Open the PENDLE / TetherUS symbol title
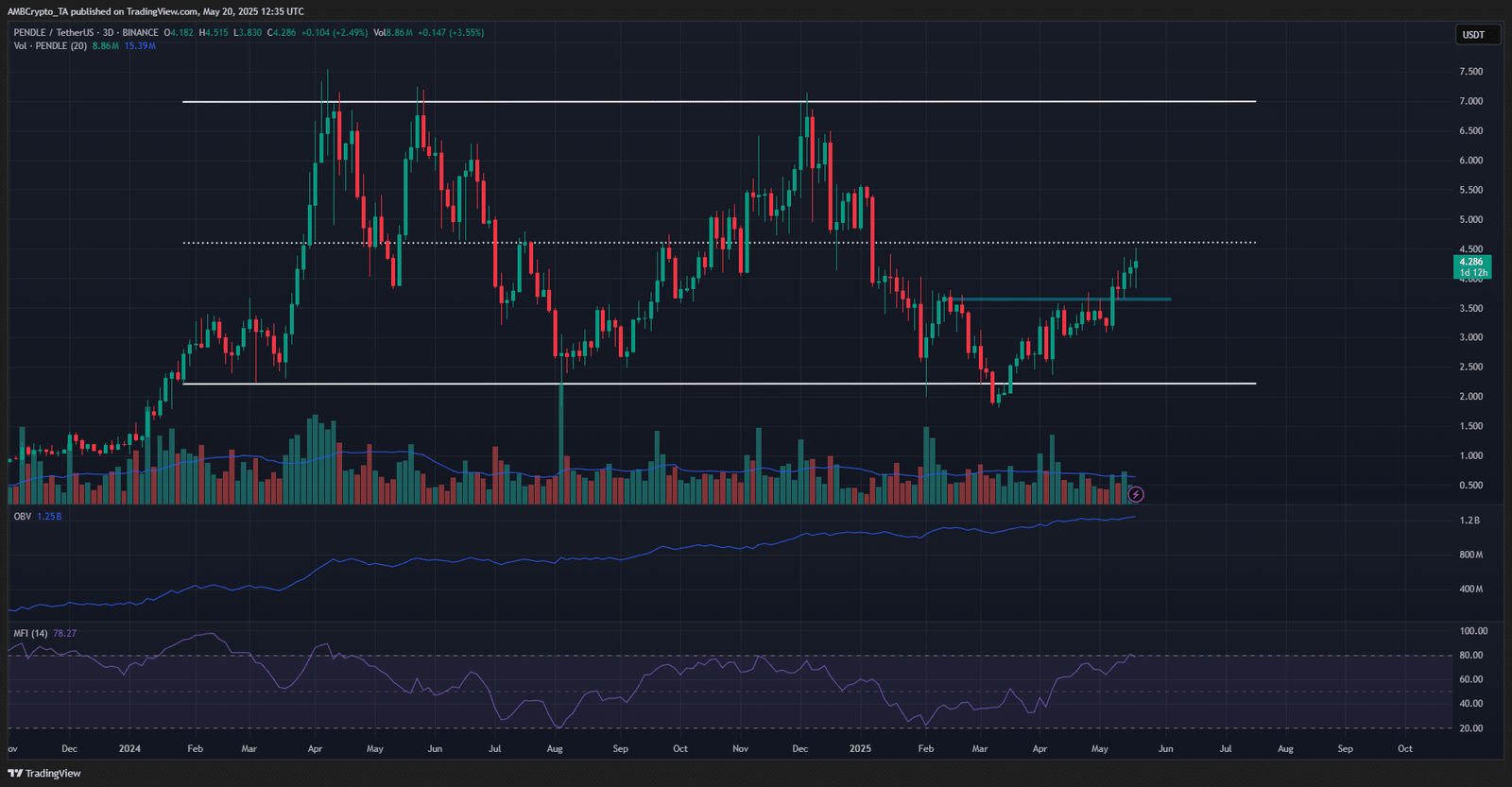The image size is (1512, 787). click(x=54, y=32)
